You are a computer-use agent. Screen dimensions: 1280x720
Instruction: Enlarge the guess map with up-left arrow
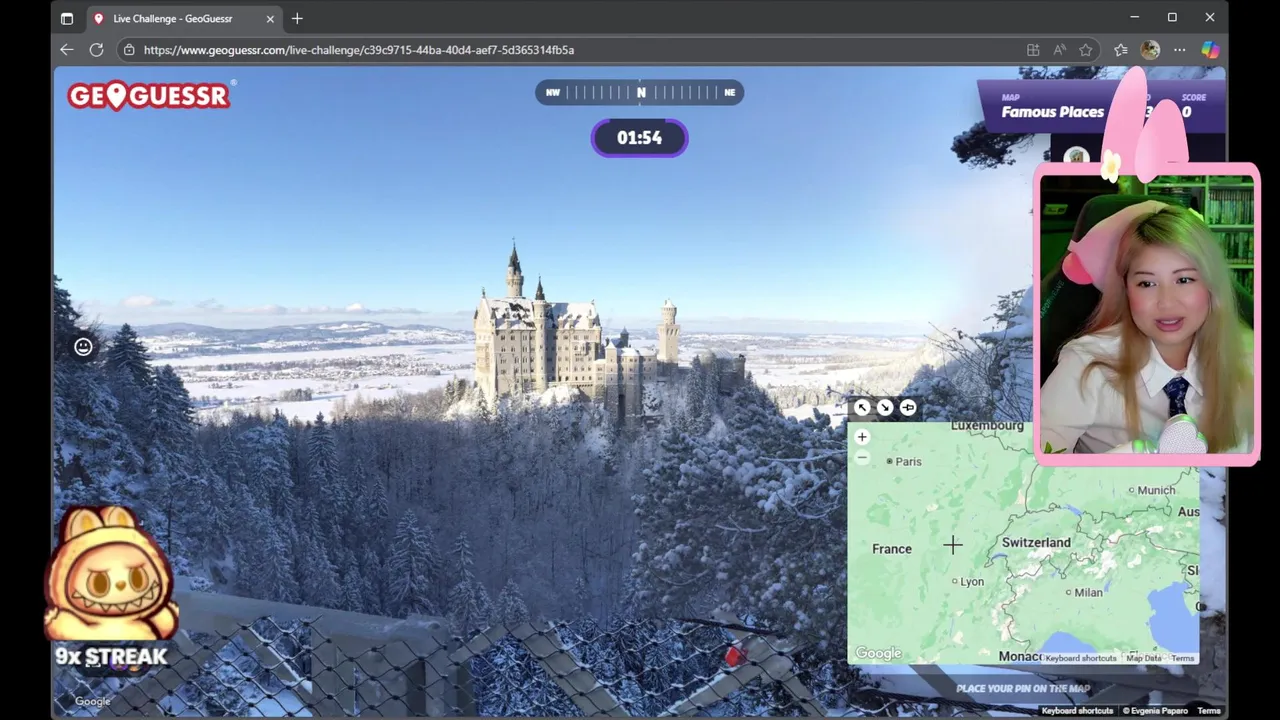point(862,407)
